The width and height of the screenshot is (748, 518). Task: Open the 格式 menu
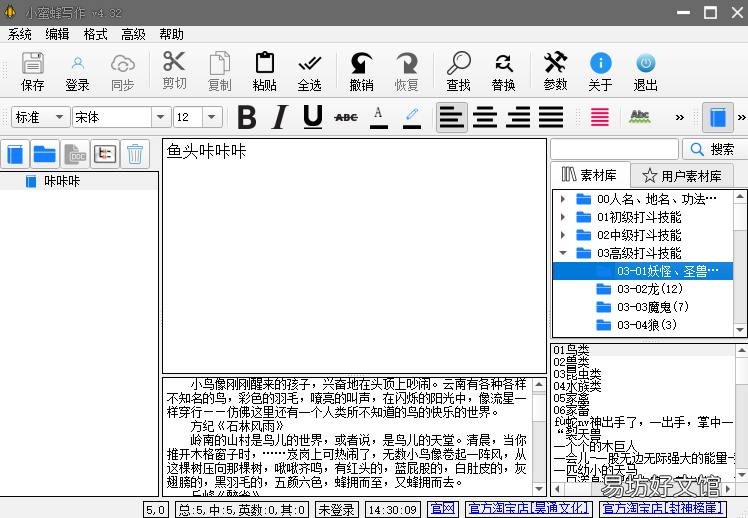click(95, 34)
